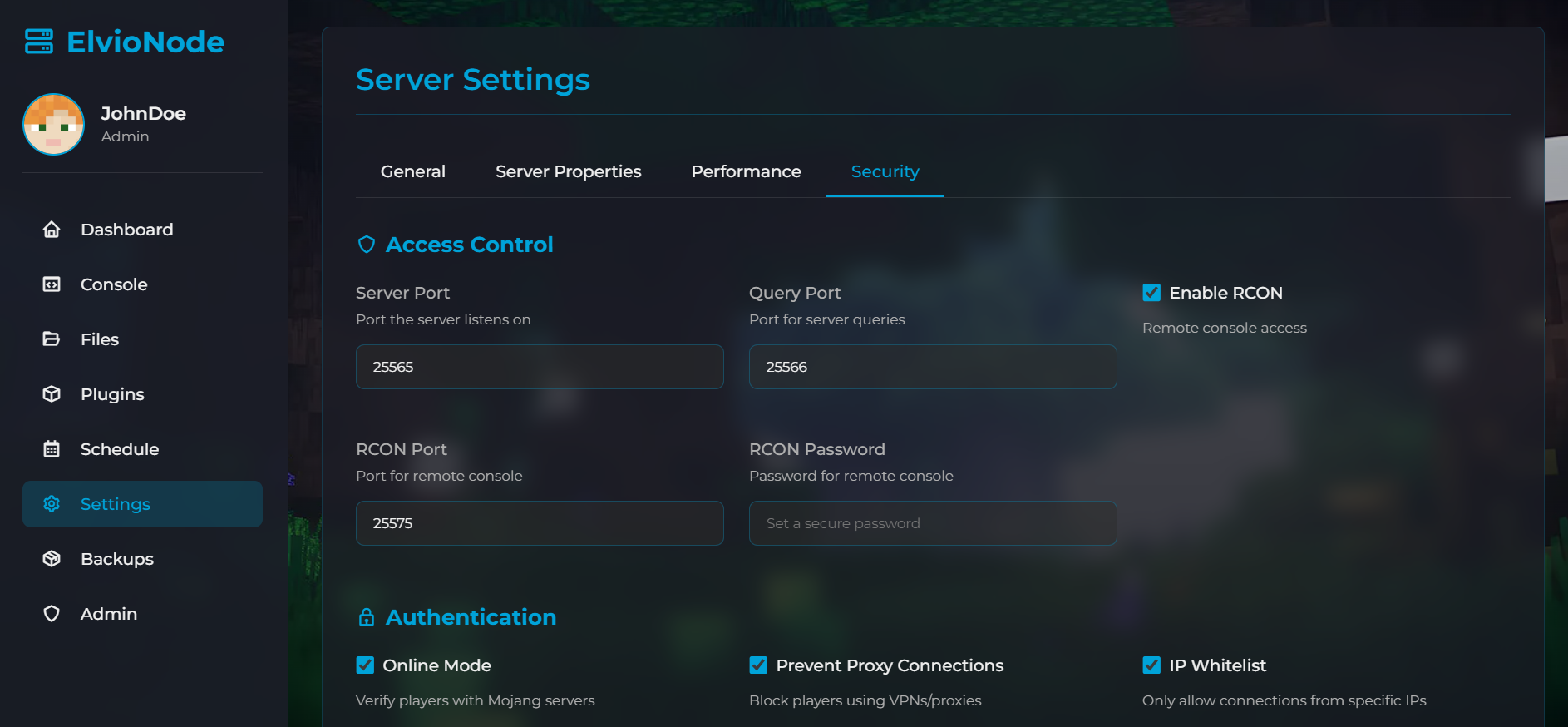1568x727 pixels.
Task: Click 'Only allow connections from specific IPs' text
Action: click(x=1284, y=700)
